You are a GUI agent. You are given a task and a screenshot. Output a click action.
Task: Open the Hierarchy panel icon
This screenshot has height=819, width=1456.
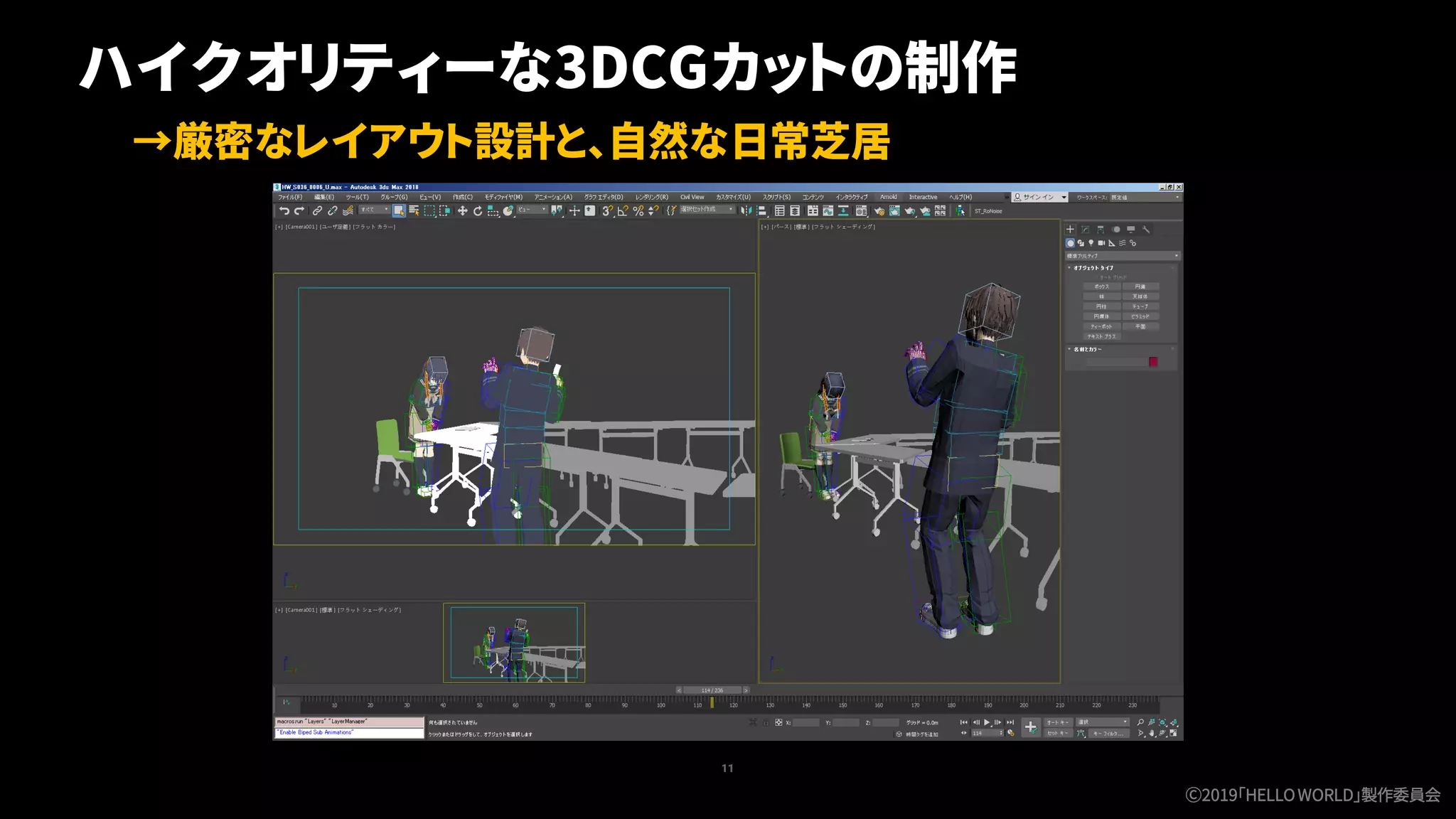click(1101, 229)
